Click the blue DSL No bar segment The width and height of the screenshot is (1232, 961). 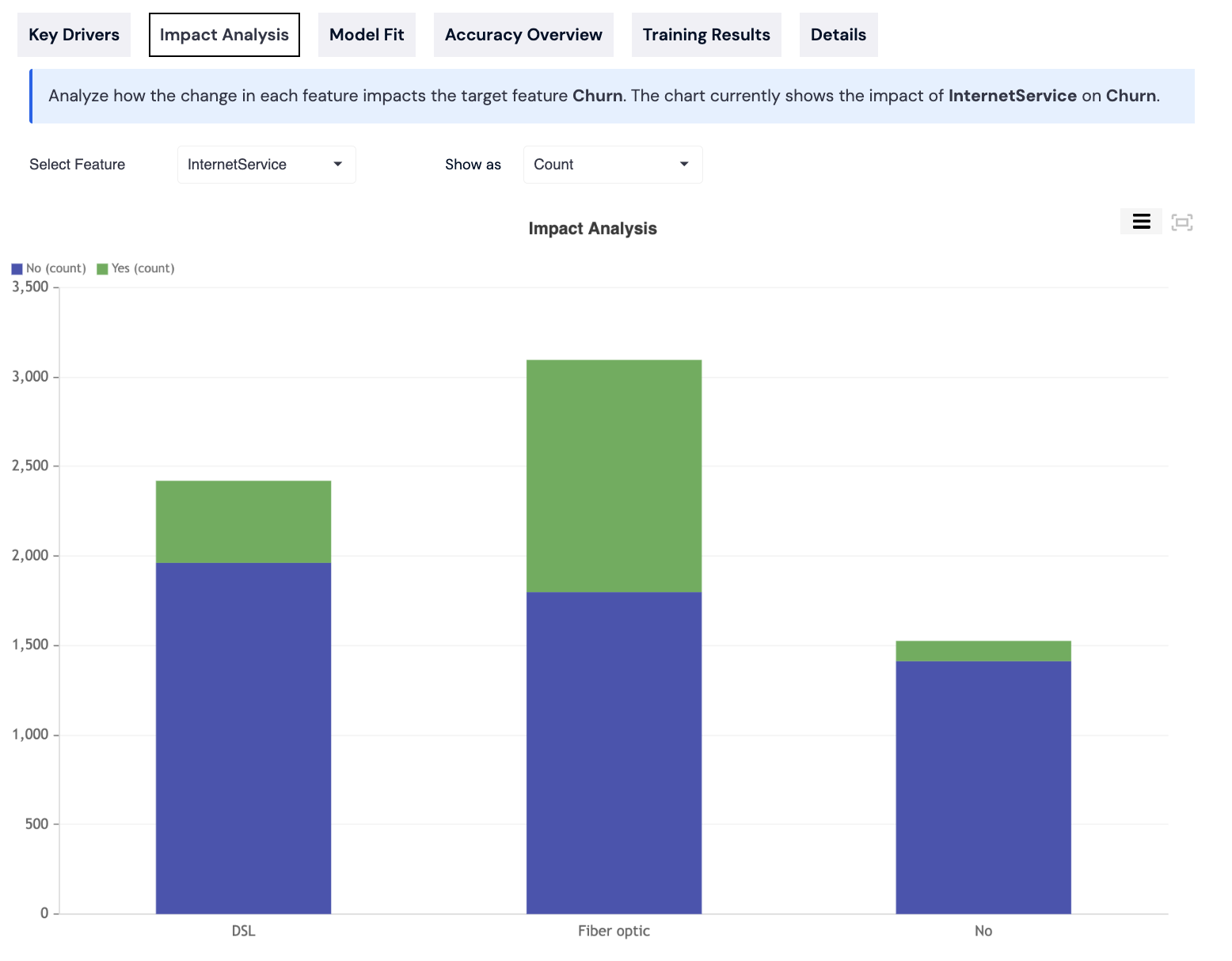243,736
